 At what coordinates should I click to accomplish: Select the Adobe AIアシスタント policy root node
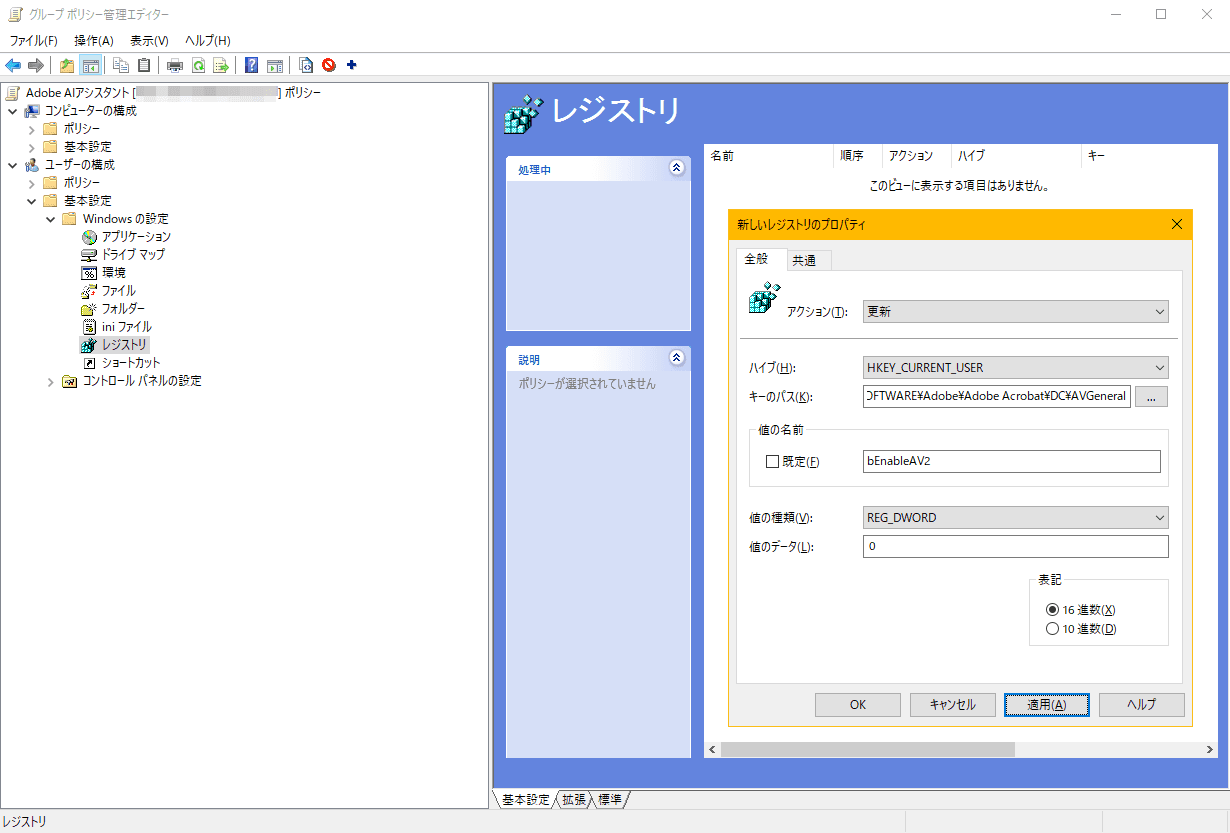pos(173,92)
